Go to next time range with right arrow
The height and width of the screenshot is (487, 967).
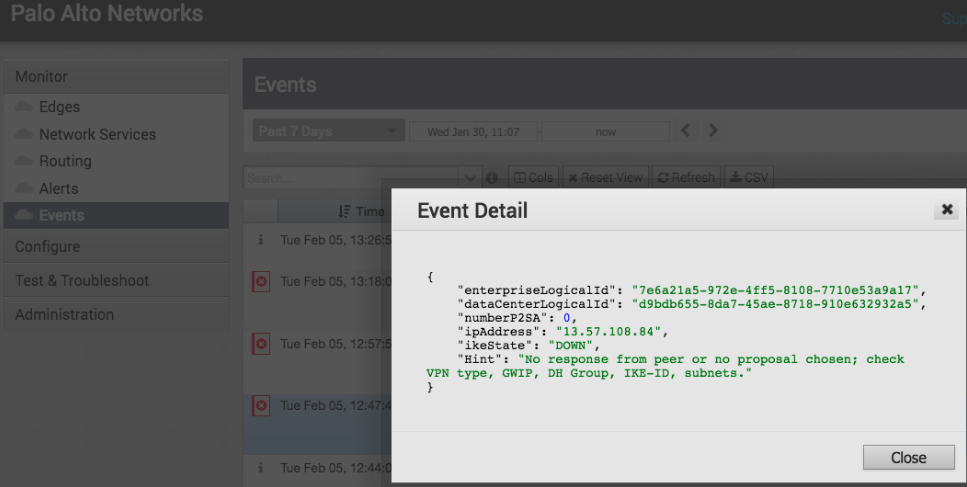(x=713, y=131)
